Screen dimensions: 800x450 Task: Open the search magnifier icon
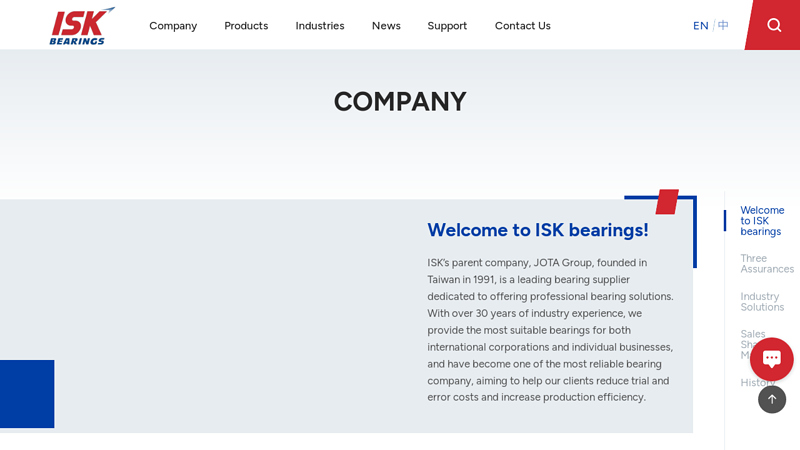(x=774, y=25)
